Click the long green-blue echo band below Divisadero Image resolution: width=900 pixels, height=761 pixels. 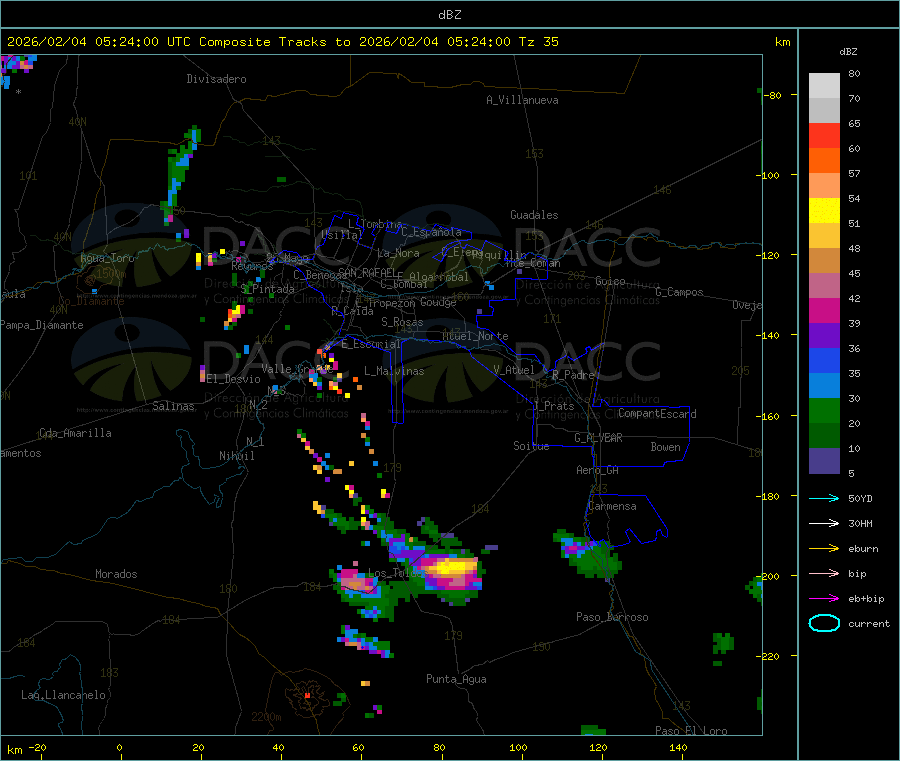click(x=181, y=174)
